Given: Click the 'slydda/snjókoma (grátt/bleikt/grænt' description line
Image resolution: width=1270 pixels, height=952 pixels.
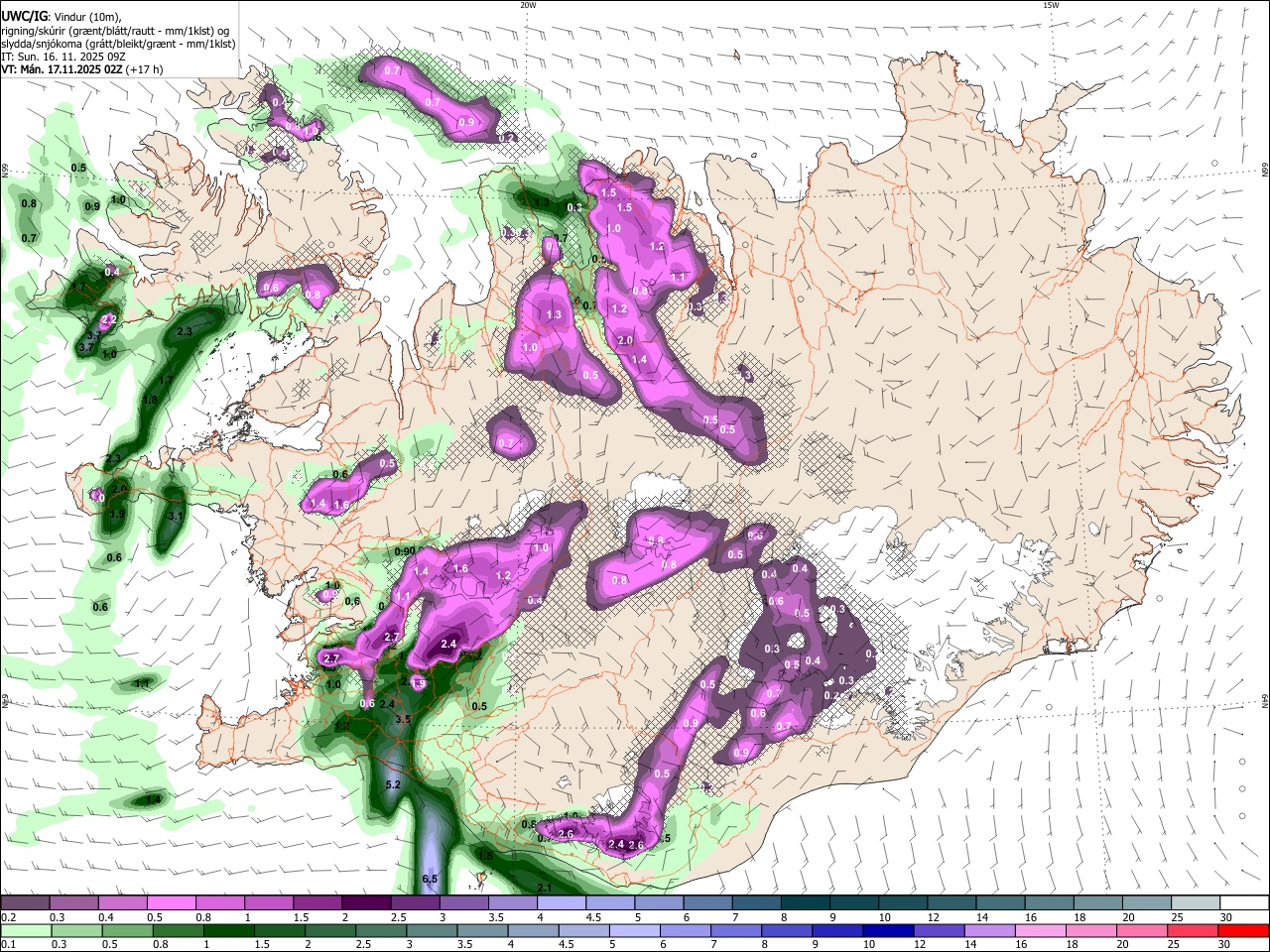Looking at the screenshot, I should pyautogui.click(x=118, y=44).
